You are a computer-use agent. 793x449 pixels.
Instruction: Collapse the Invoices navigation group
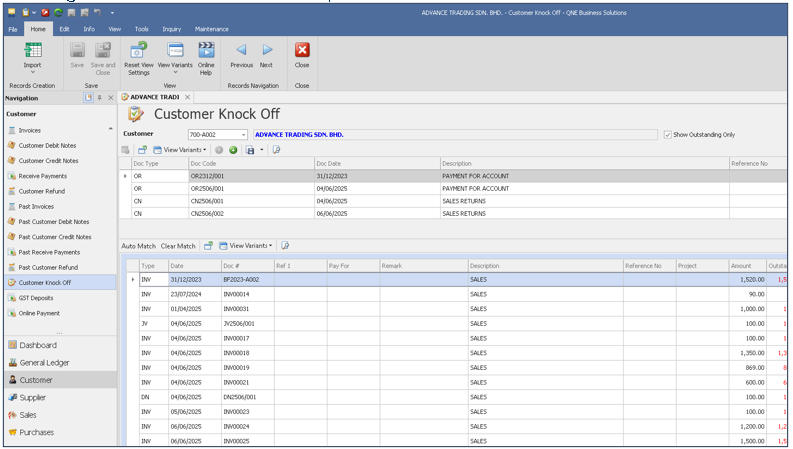110,129
